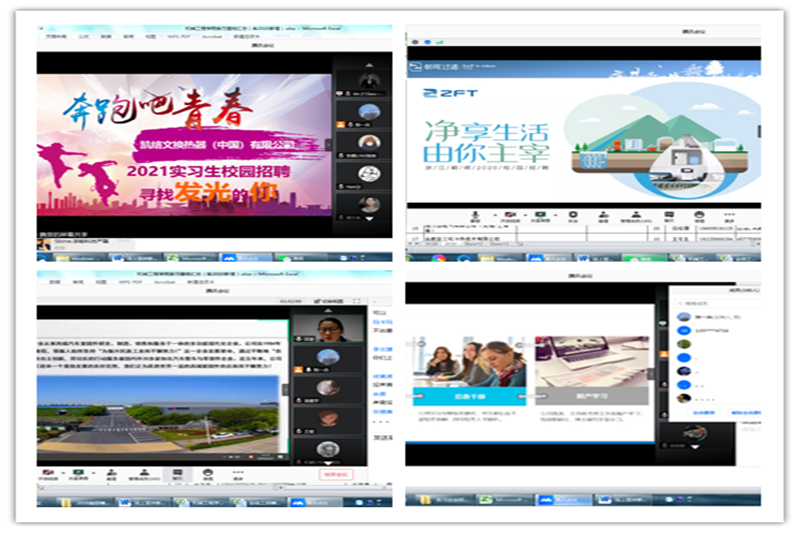Click the red end meeting button in the factory photo meeting
This screenshot has width=800, height=533.
pyautogui.click(x=336, y=475)
